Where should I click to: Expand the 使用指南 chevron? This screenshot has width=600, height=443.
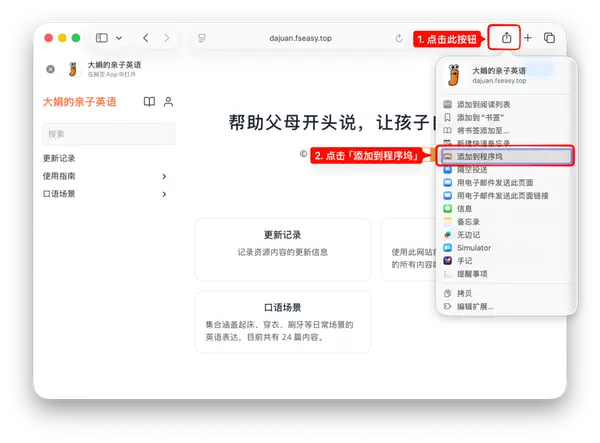164,176
